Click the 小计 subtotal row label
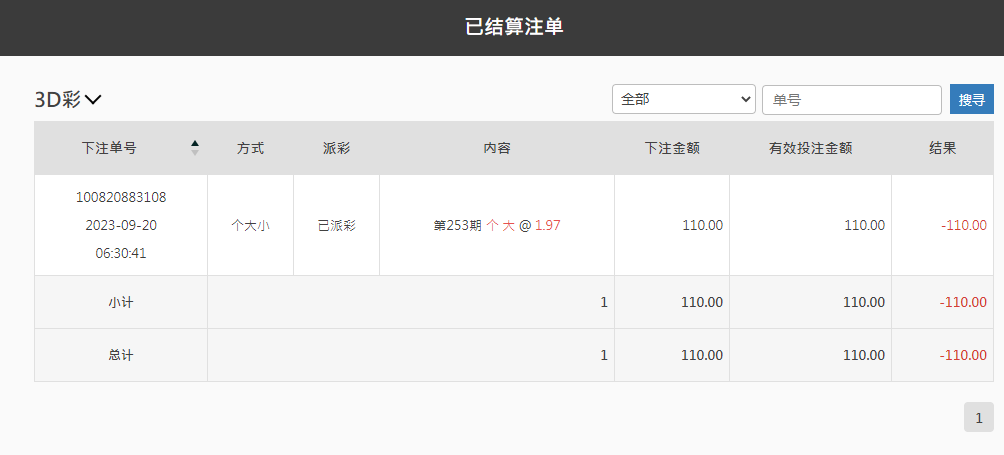This screenshot has height=455, width=1004. [121, 302]
